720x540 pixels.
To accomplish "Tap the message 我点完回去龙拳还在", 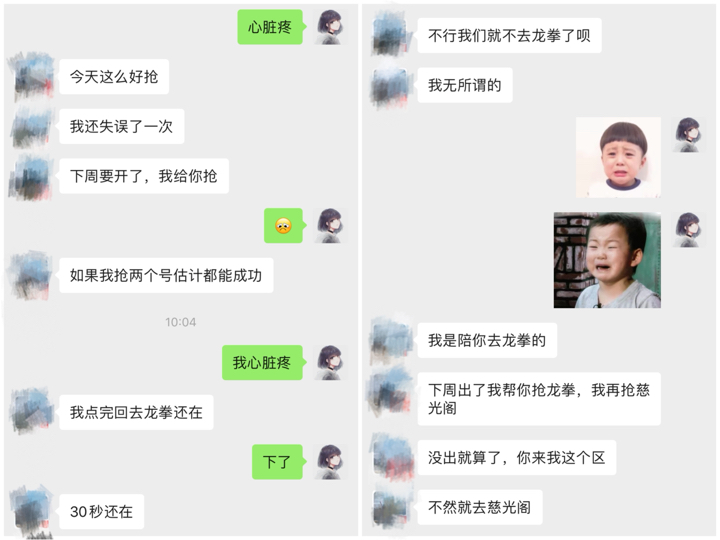I will point(136,412).
